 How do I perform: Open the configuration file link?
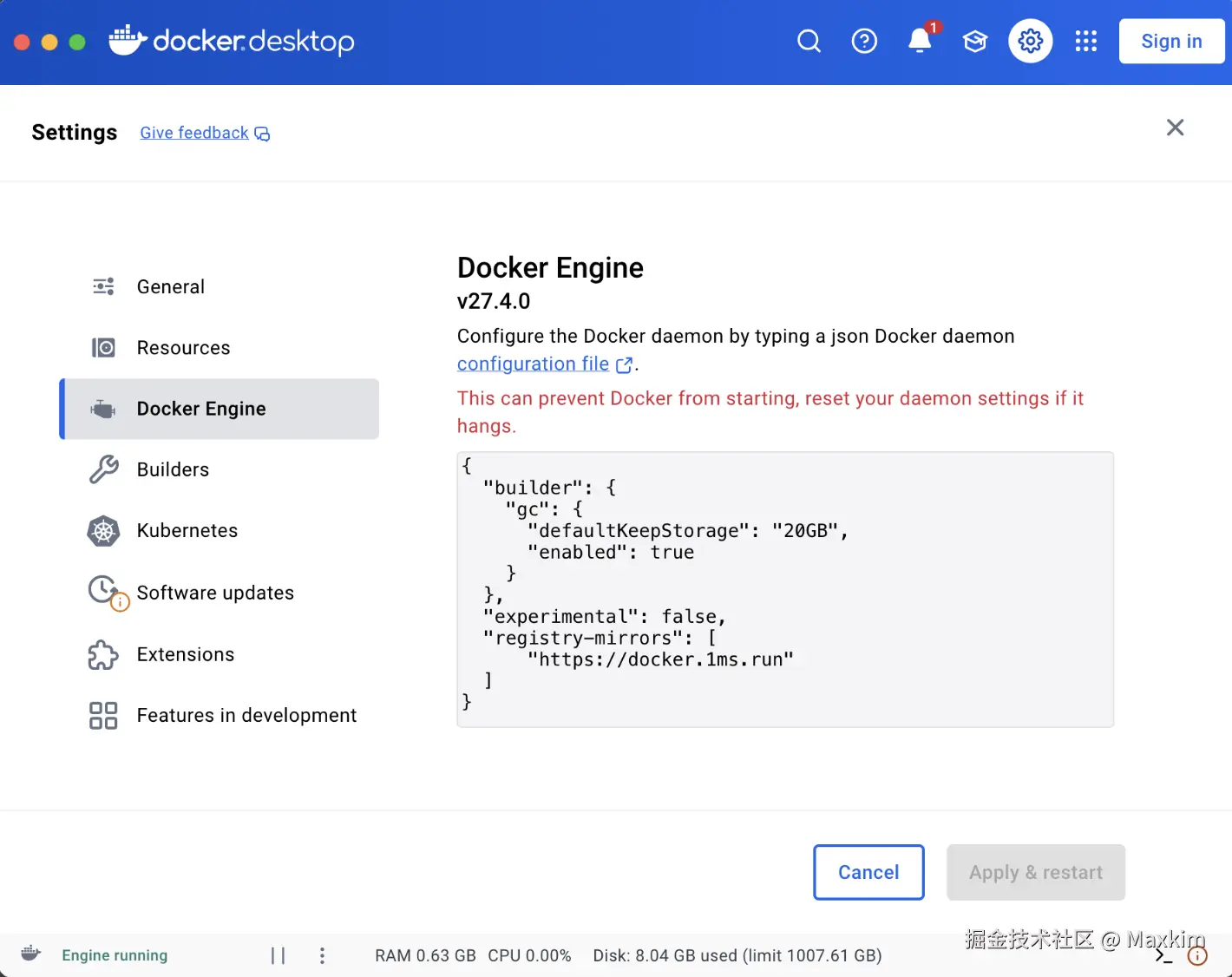click(x=533, y=364)
